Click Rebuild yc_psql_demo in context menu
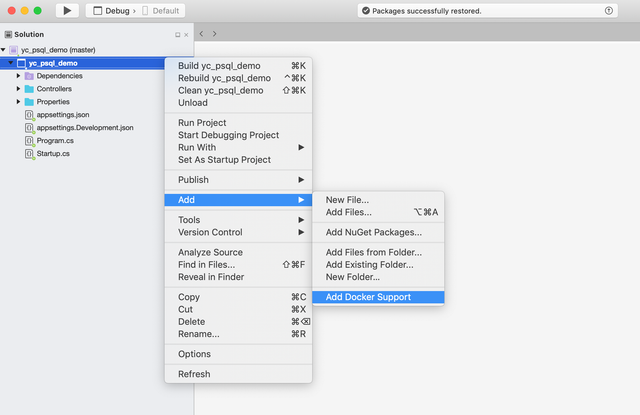Viewport: 640px width, 415px height. (x=224, y=78)
